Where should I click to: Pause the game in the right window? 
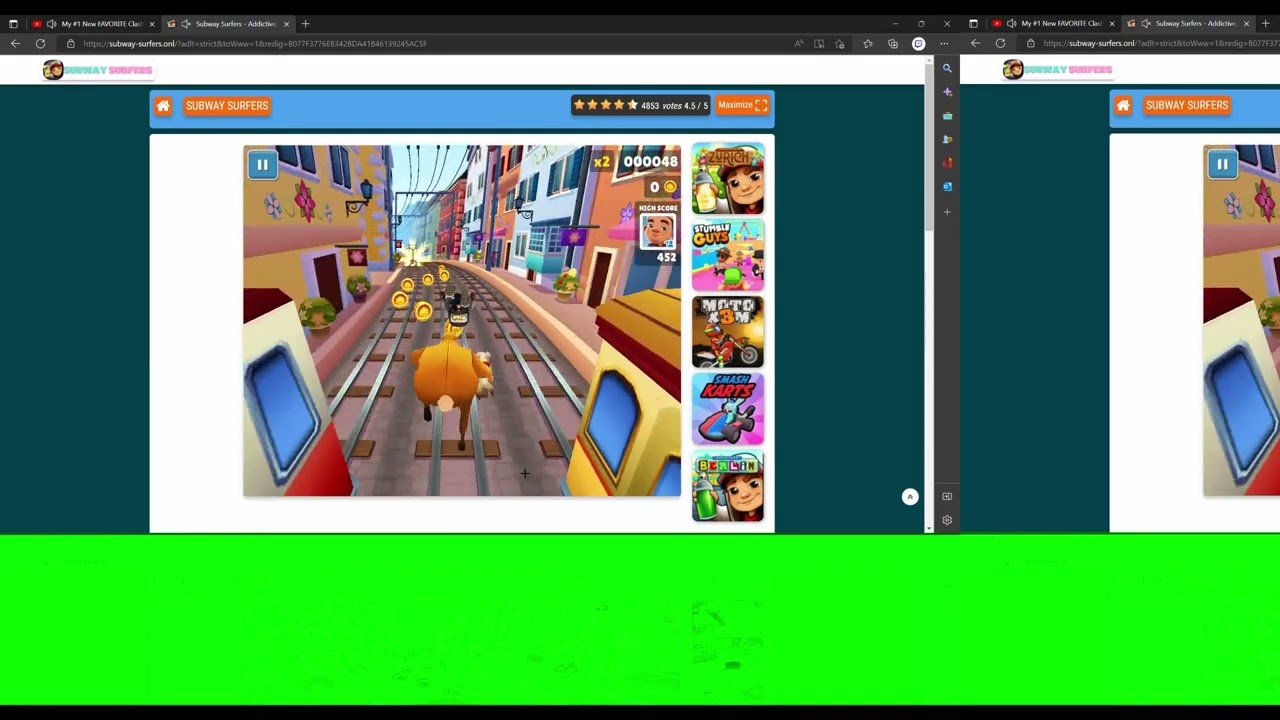pyautogui.click(x=1222, y=165)
